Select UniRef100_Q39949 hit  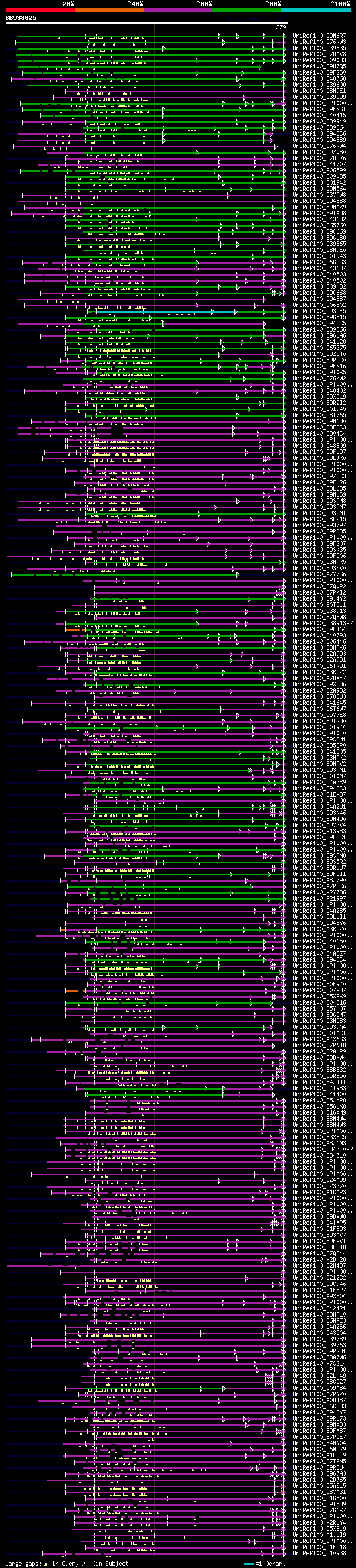(x=319, y=121)
